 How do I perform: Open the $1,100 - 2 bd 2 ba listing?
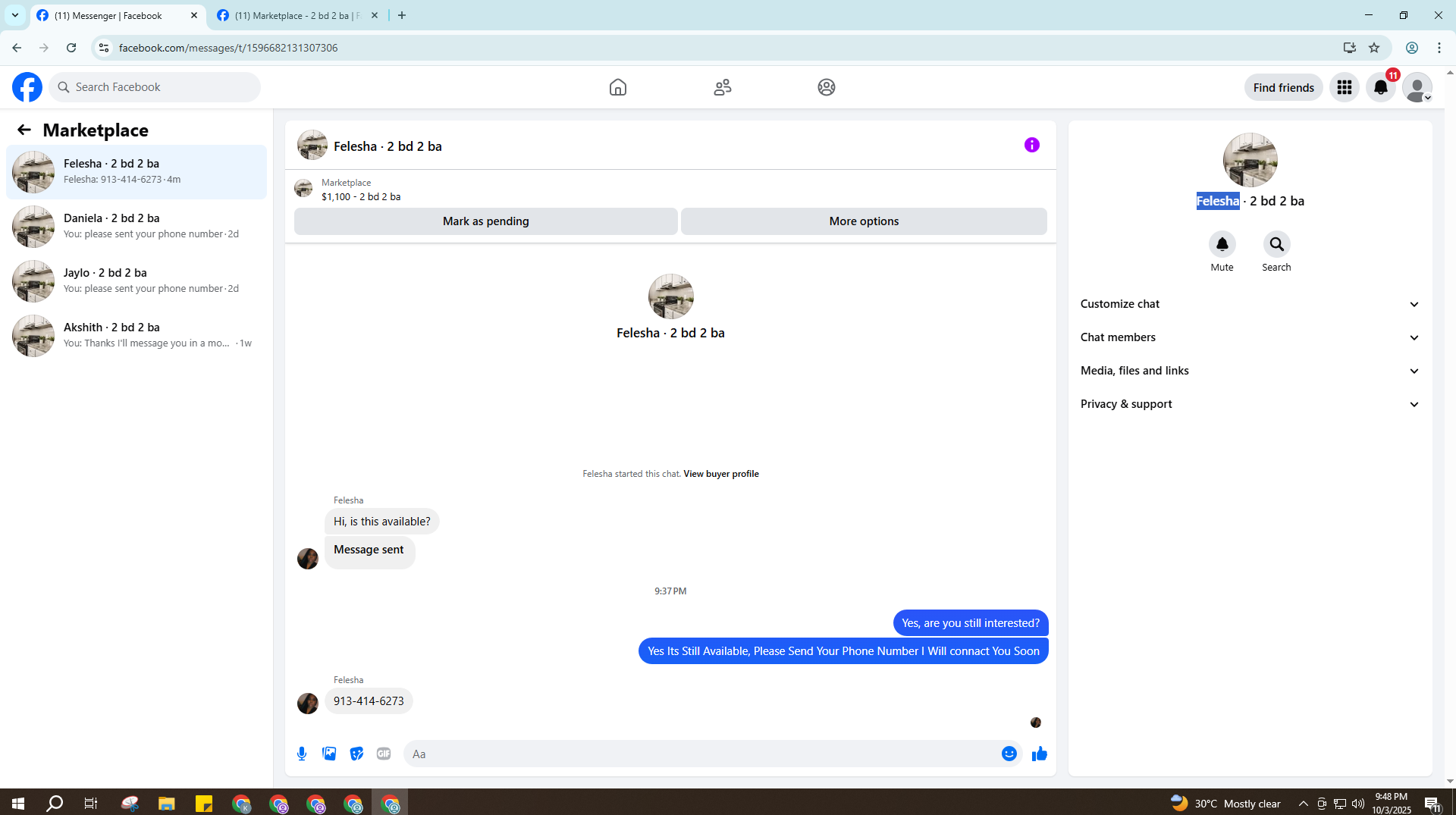(361, 197)
